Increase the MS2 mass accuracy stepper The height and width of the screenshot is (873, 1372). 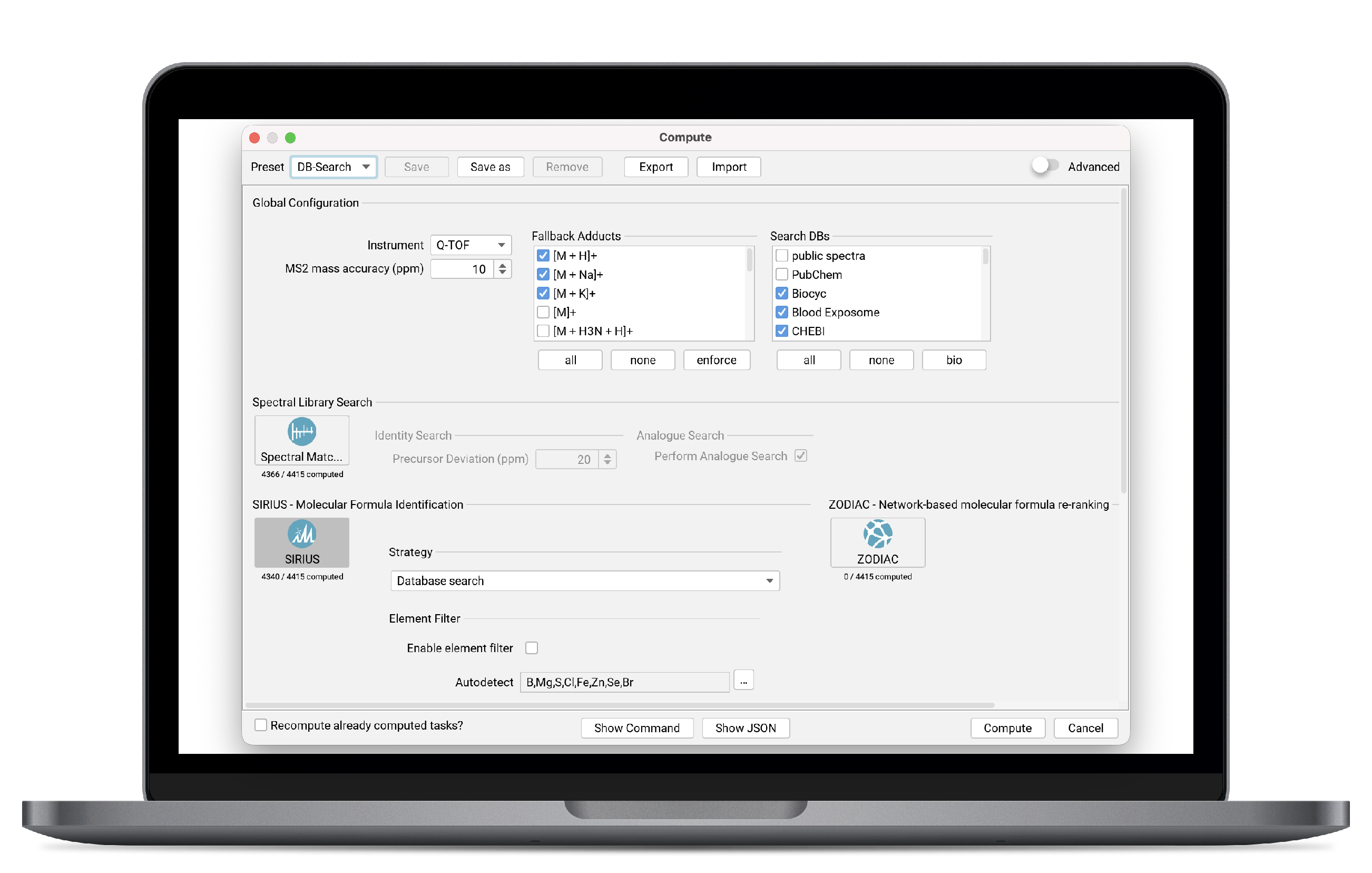(503, 265)
